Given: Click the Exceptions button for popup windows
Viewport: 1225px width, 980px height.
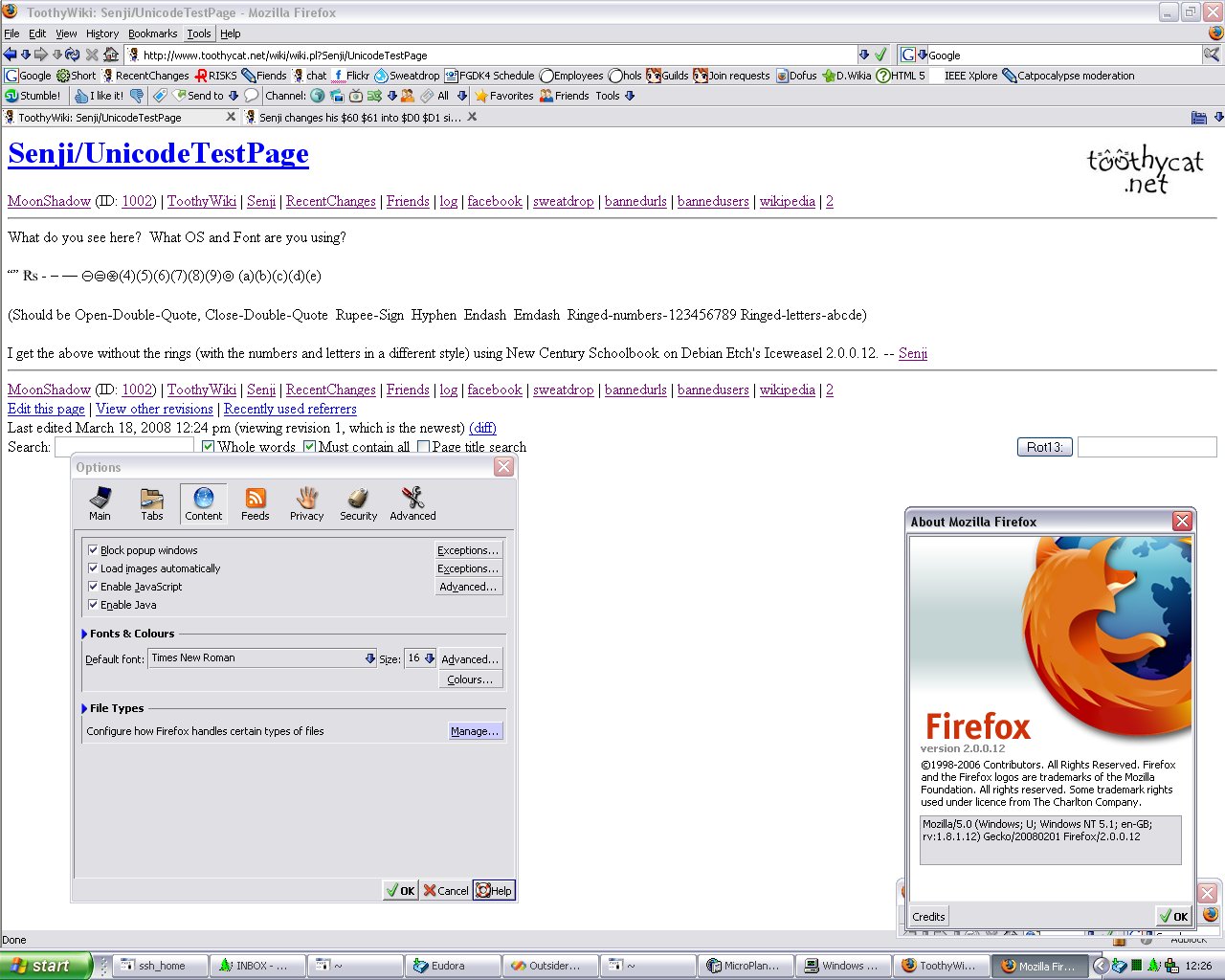Looking at the screenshot, I should pyautogui.click(x=468, y=550).
